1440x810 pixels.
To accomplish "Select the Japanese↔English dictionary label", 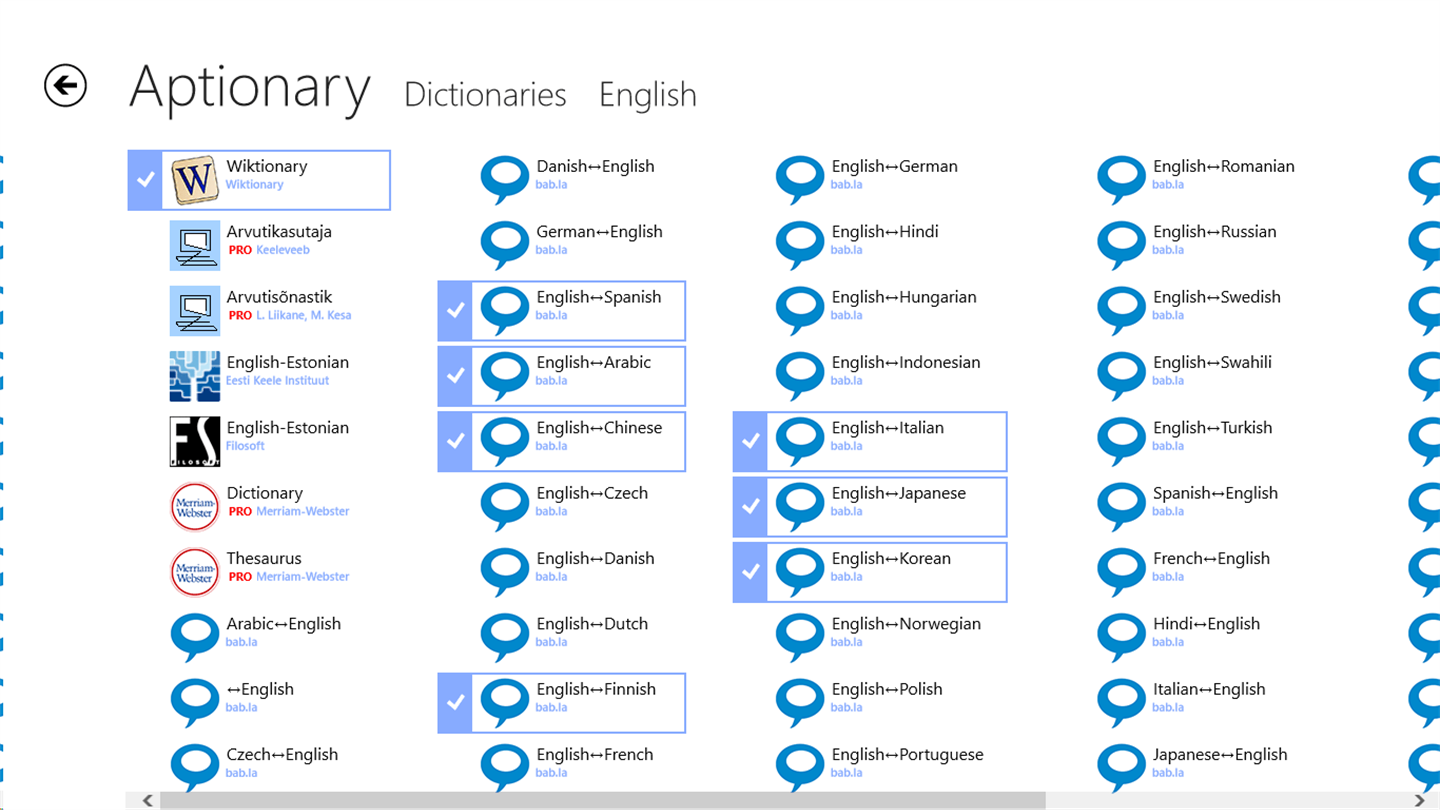I will click(x=1220, y=755).
